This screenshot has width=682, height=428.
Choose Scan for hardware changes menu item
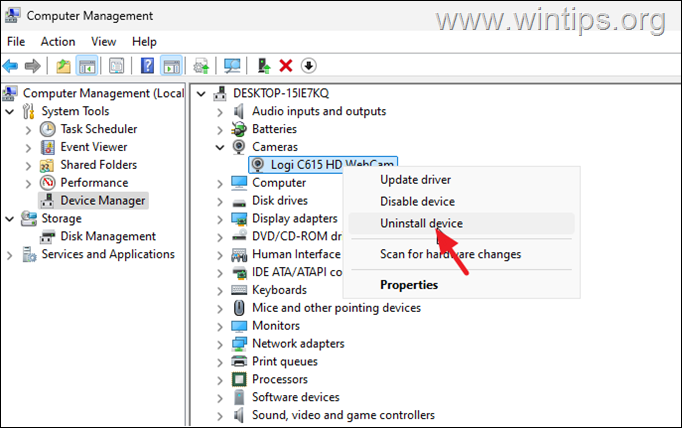[x=461, y=254]
